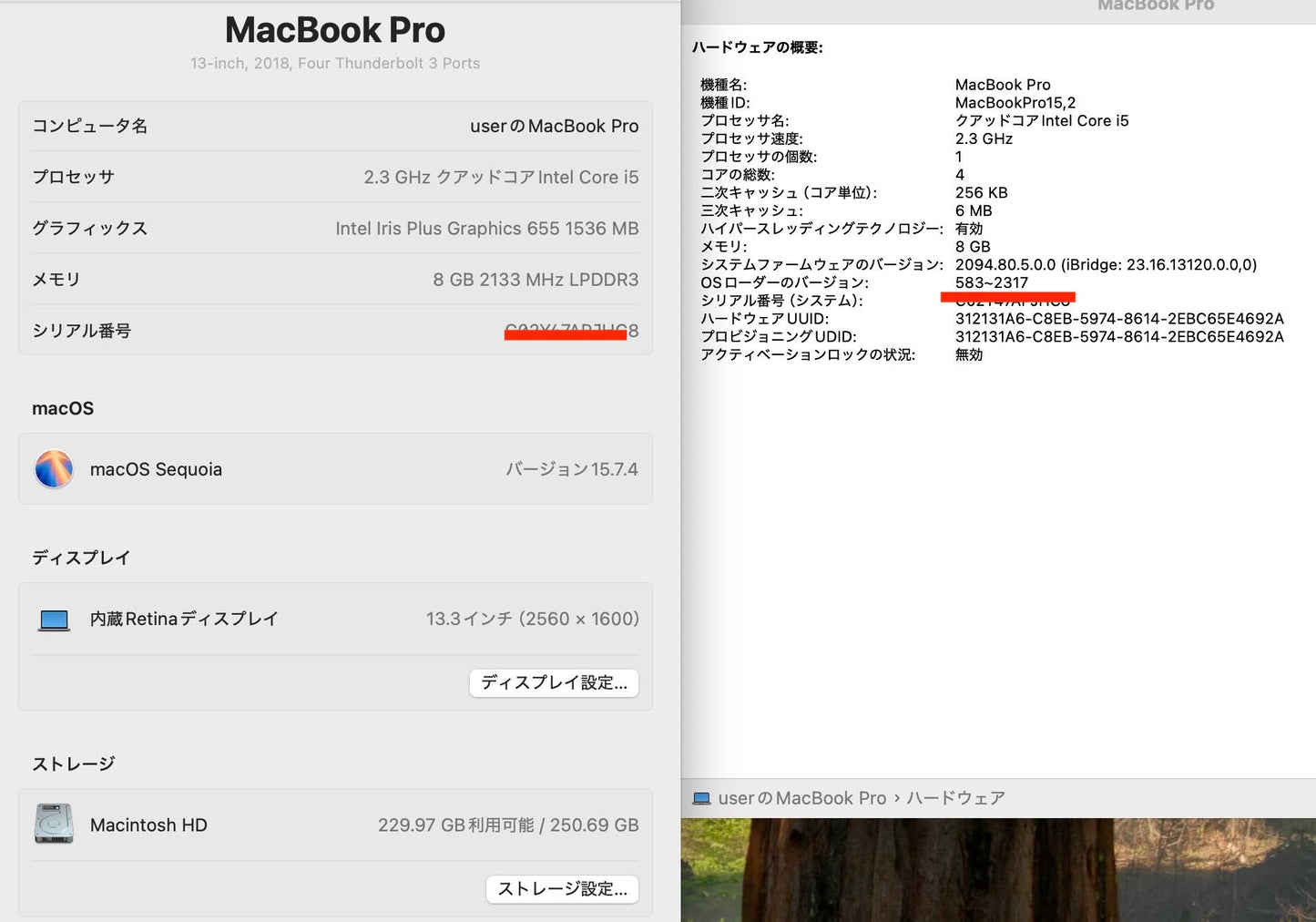Click the ストレージ section heading
Screen dimensions: 1316x922
(x=73, y=763)
